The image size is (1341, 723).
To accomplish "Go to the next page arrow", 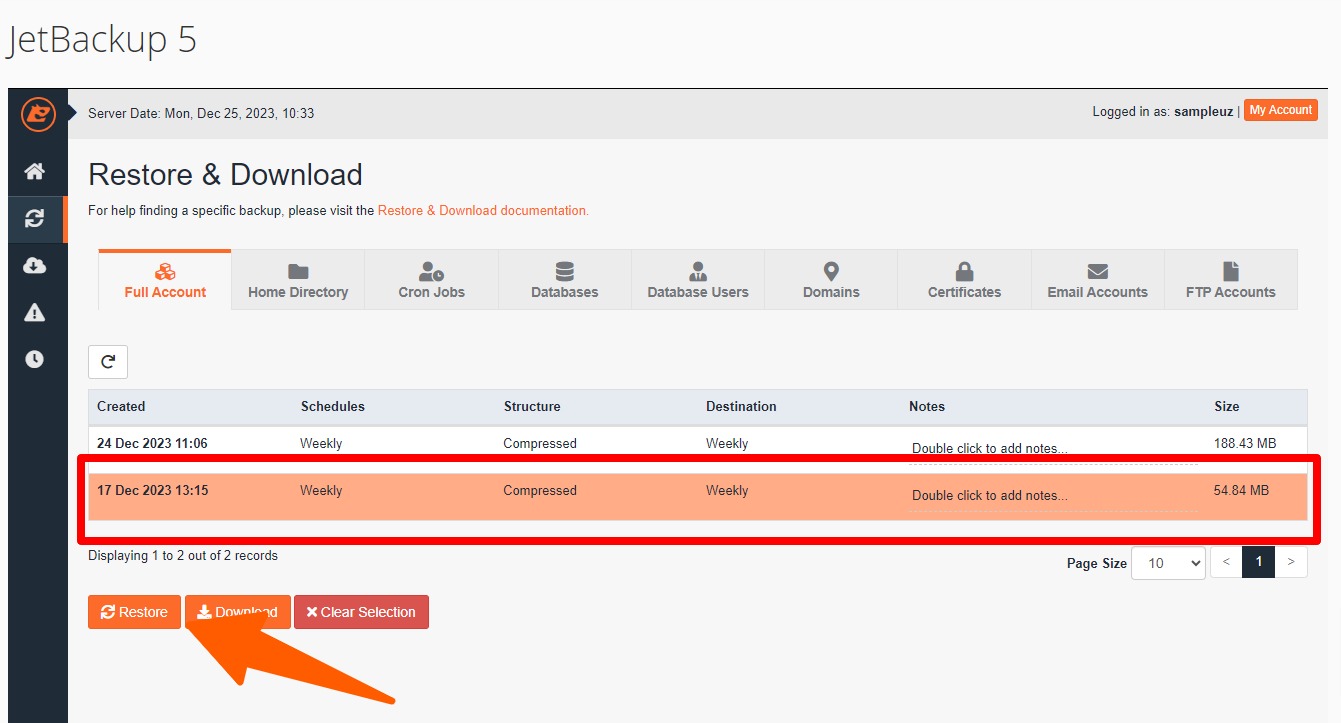I will click(x=1291, y=562).
